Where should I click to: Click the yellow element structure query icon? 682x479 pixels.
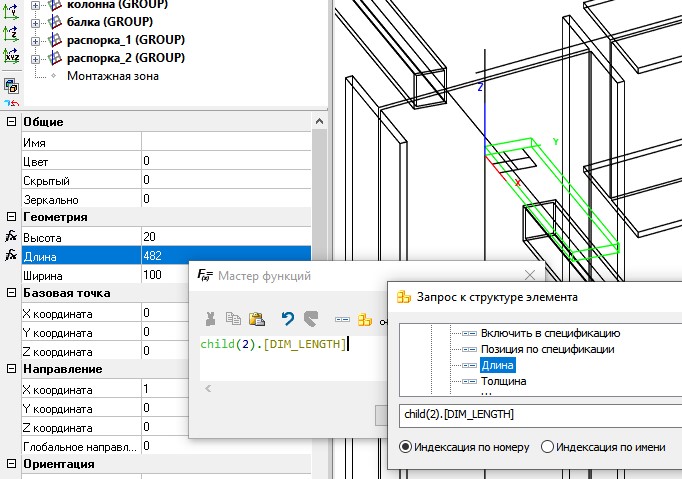pyautogui.click(x=365, y=320)
